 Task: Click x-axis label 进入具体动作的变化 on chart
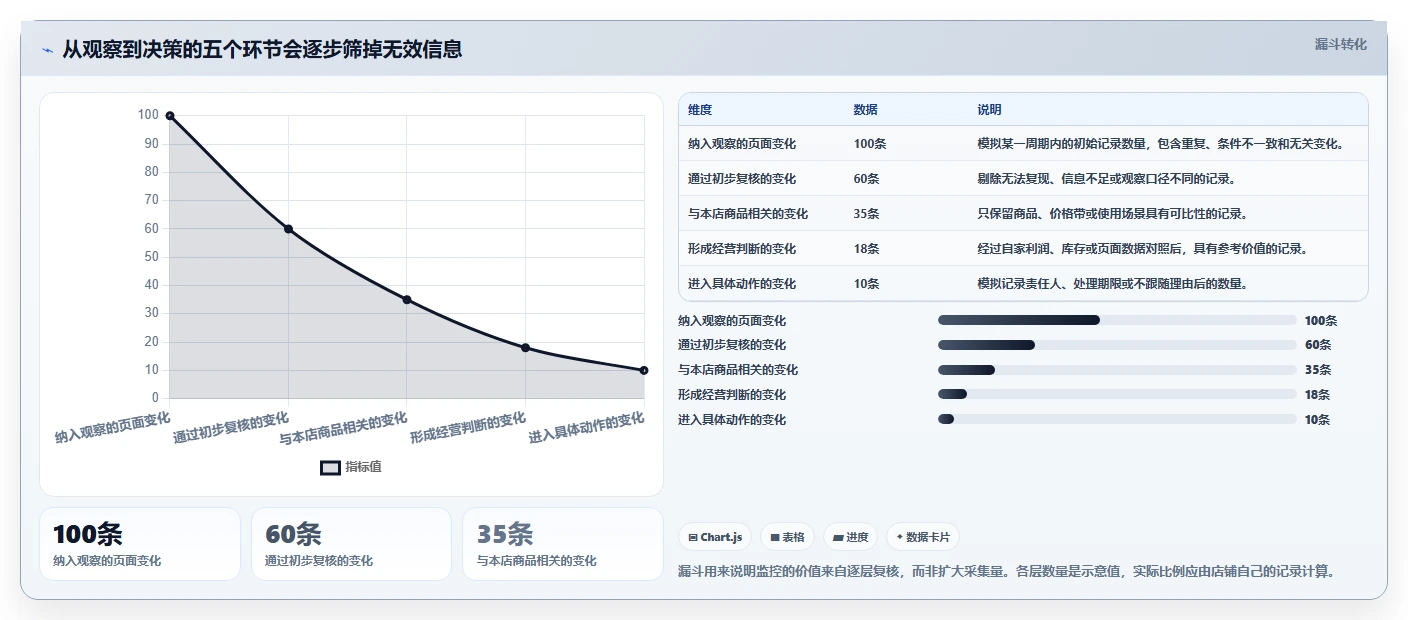587,427
